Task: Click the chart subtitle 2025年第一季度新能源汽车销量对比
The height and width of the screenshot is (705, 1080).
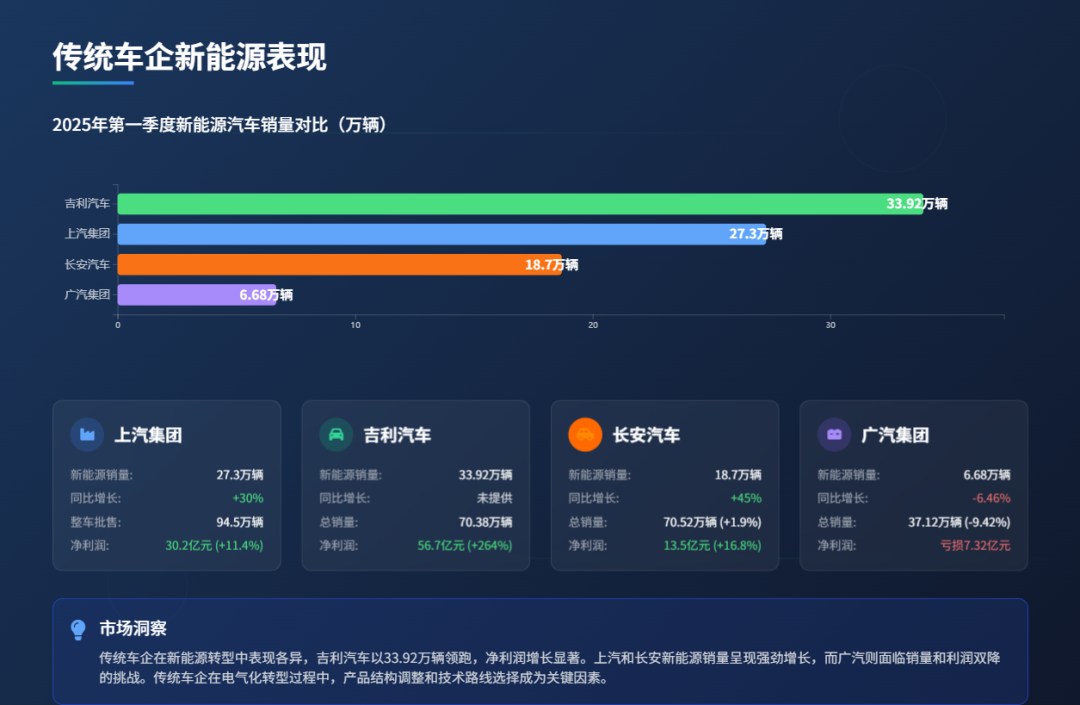Action: tap(219, 125)
